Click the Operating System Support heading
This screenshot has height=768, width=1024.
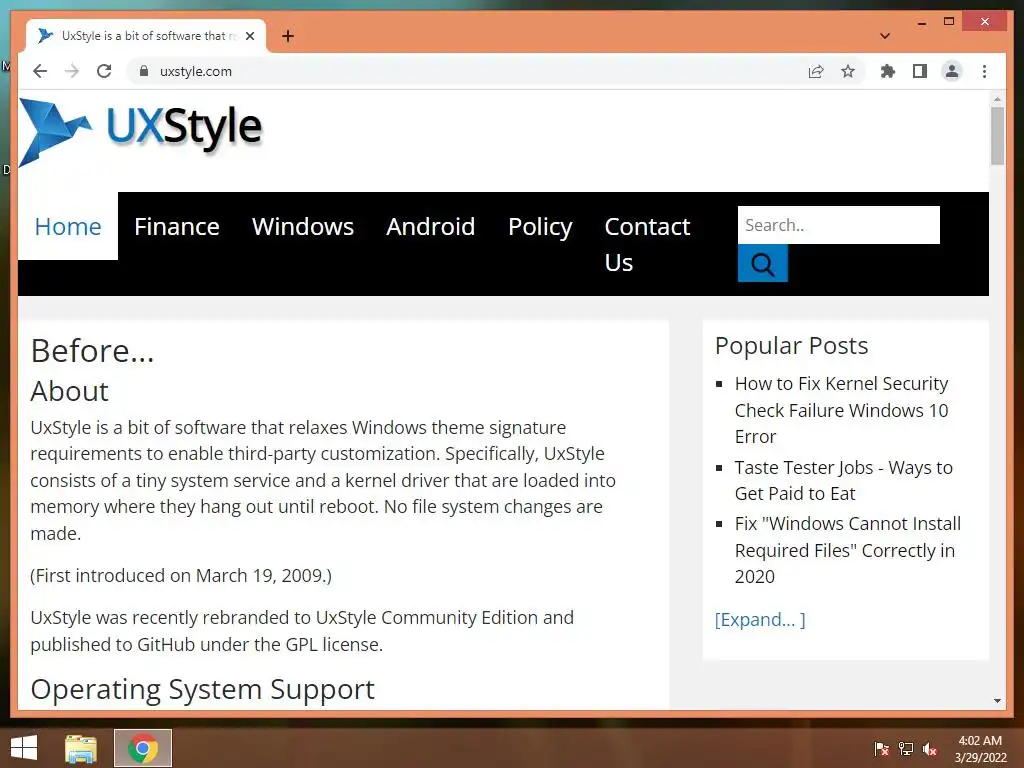202,690
